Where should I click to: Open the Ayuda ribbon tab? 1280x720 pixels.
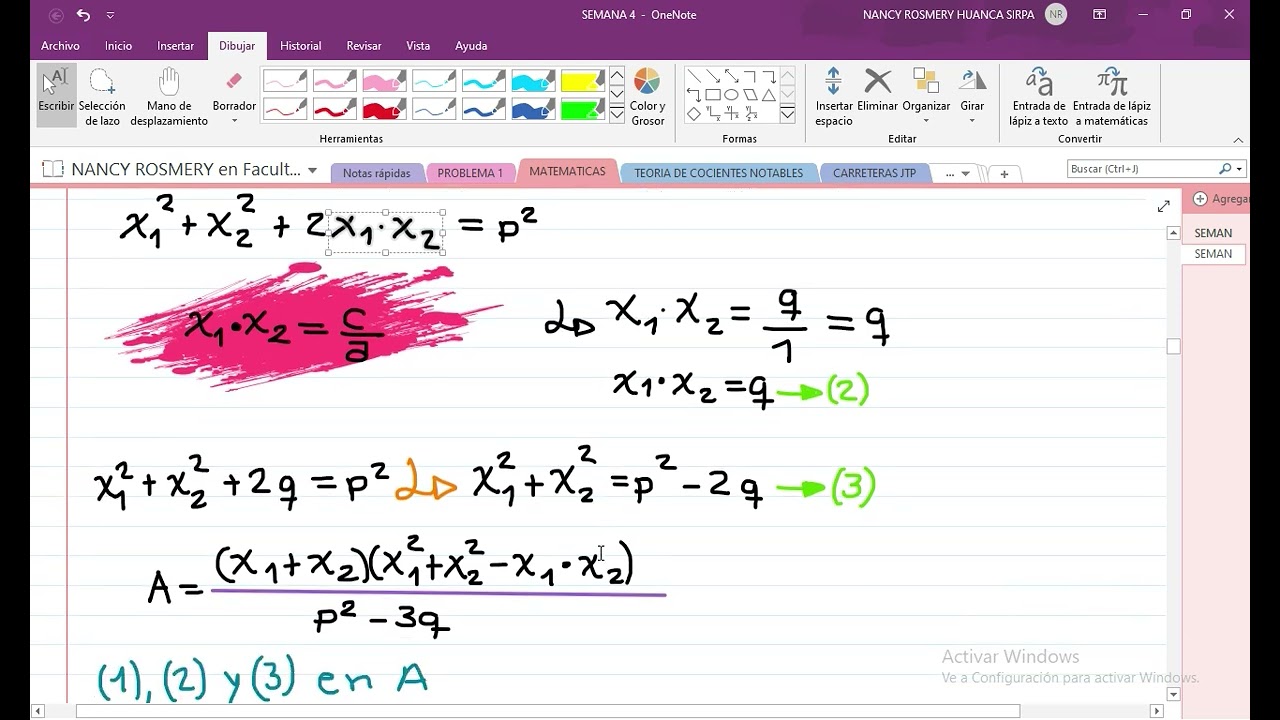click(x=471, y=46)
